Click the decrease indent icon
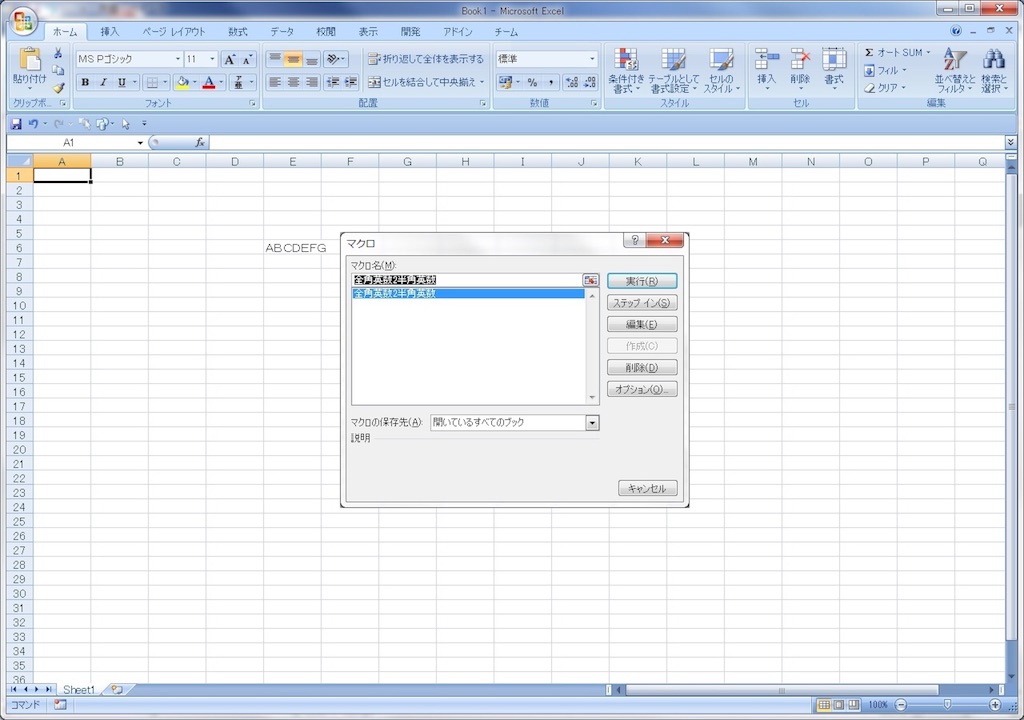The width and height of the screenshot is (1024, 720). pyautogui.click(x=333, y=82)
